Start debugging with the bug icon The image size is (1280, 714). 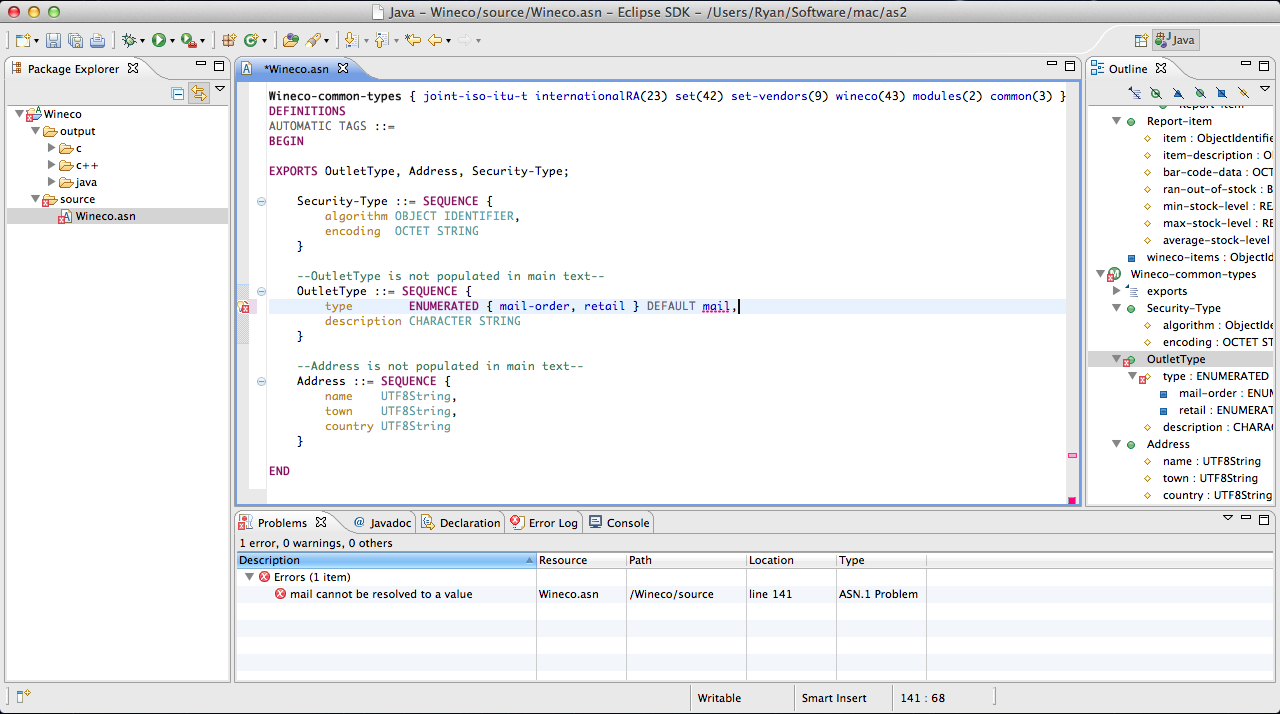(x=128, y=40)
